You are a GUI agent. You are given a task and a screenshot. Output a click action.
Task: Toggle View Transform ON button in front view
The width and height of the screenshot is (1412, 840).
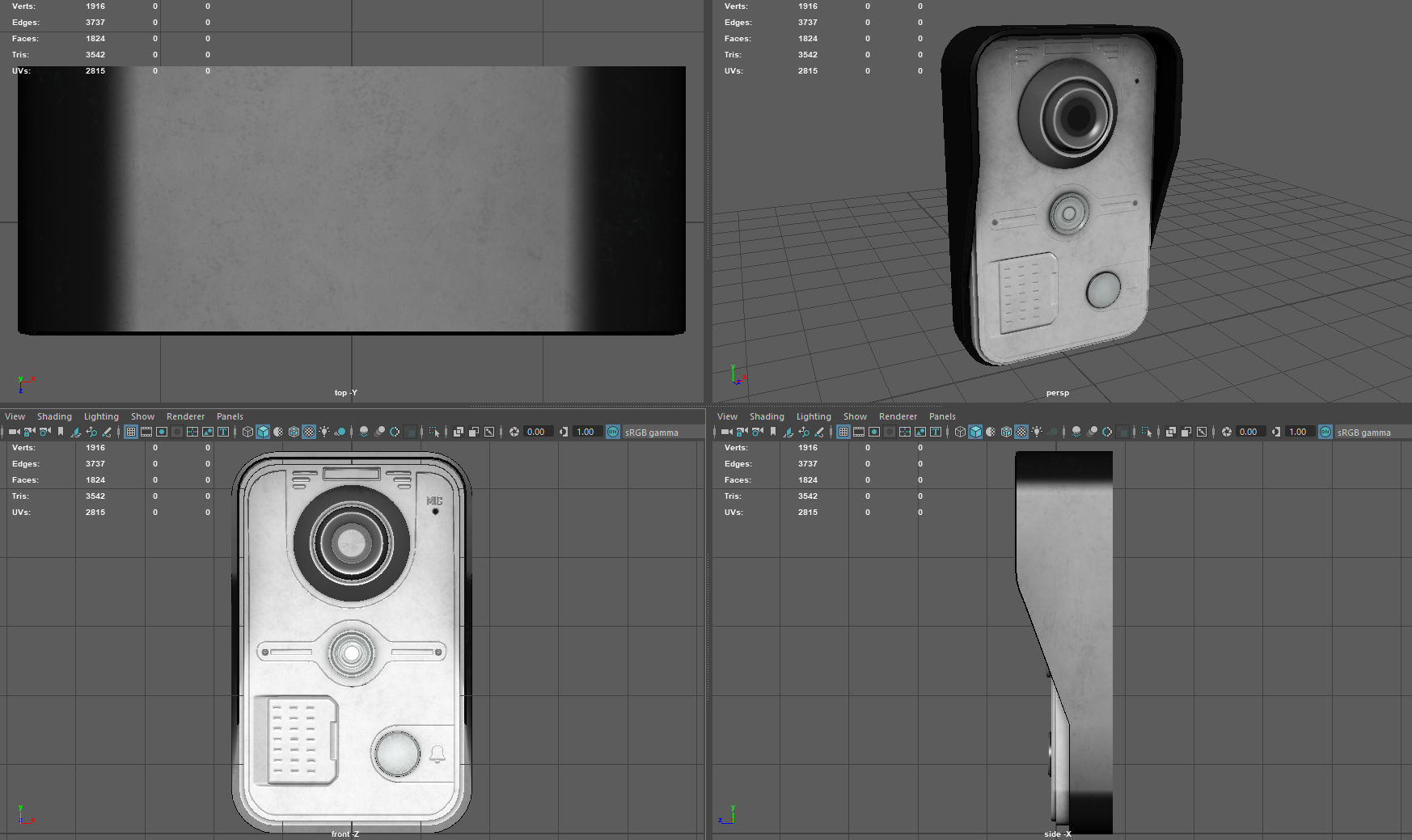pyautogui.click(x=613, y=432)
